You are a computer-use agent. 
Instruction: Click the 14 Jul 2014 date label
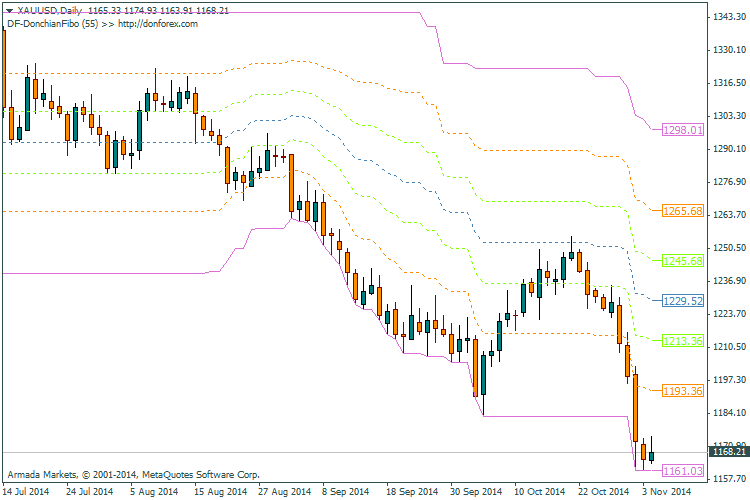26,491
